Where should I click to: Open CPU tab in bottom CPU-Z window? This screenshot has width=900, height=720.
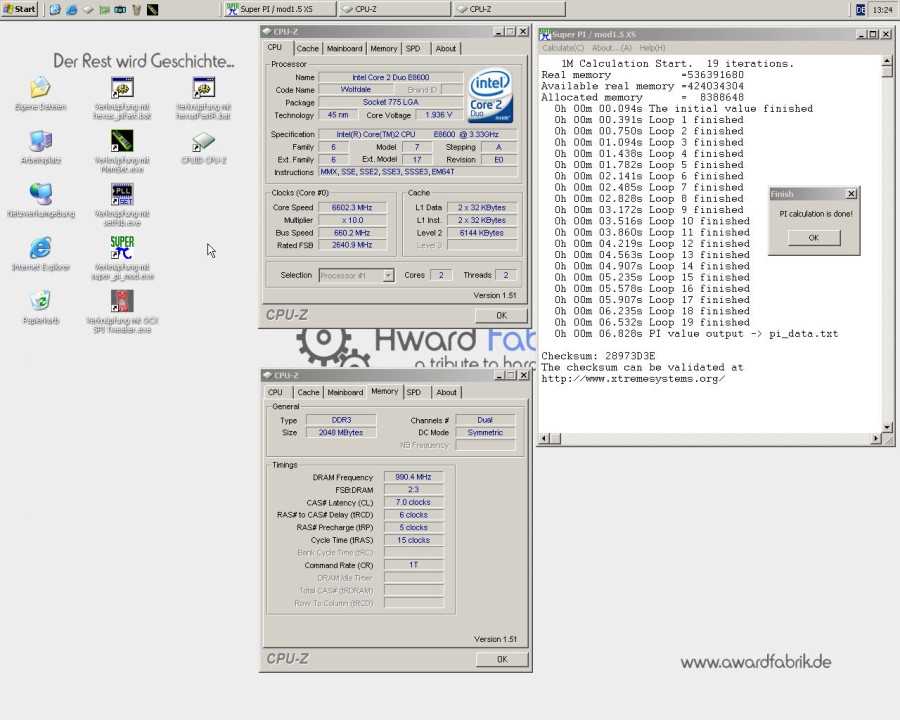276,392
